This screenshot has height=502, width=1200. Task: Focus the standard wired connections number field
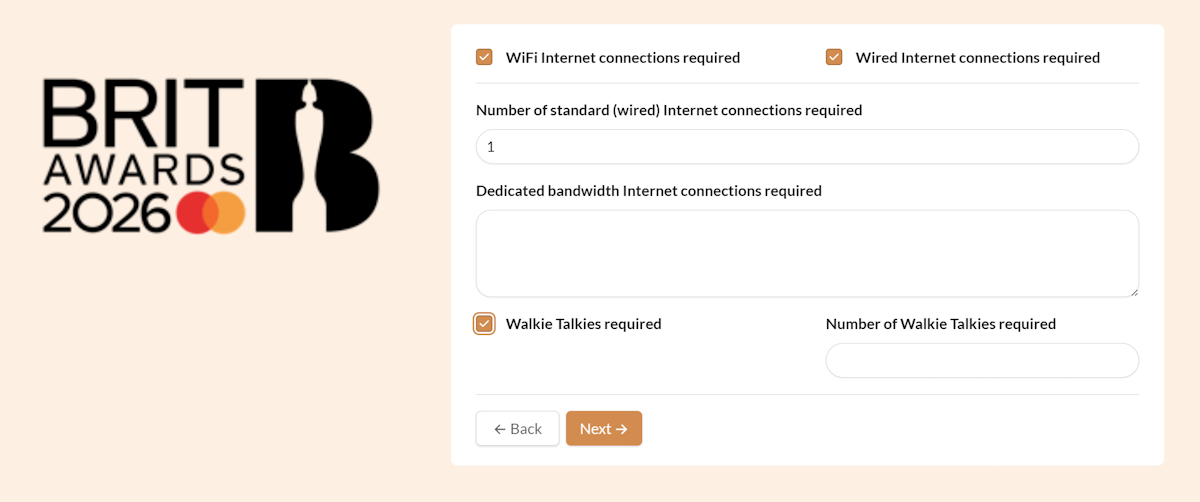pyautogui.click(x=807, y=147)
